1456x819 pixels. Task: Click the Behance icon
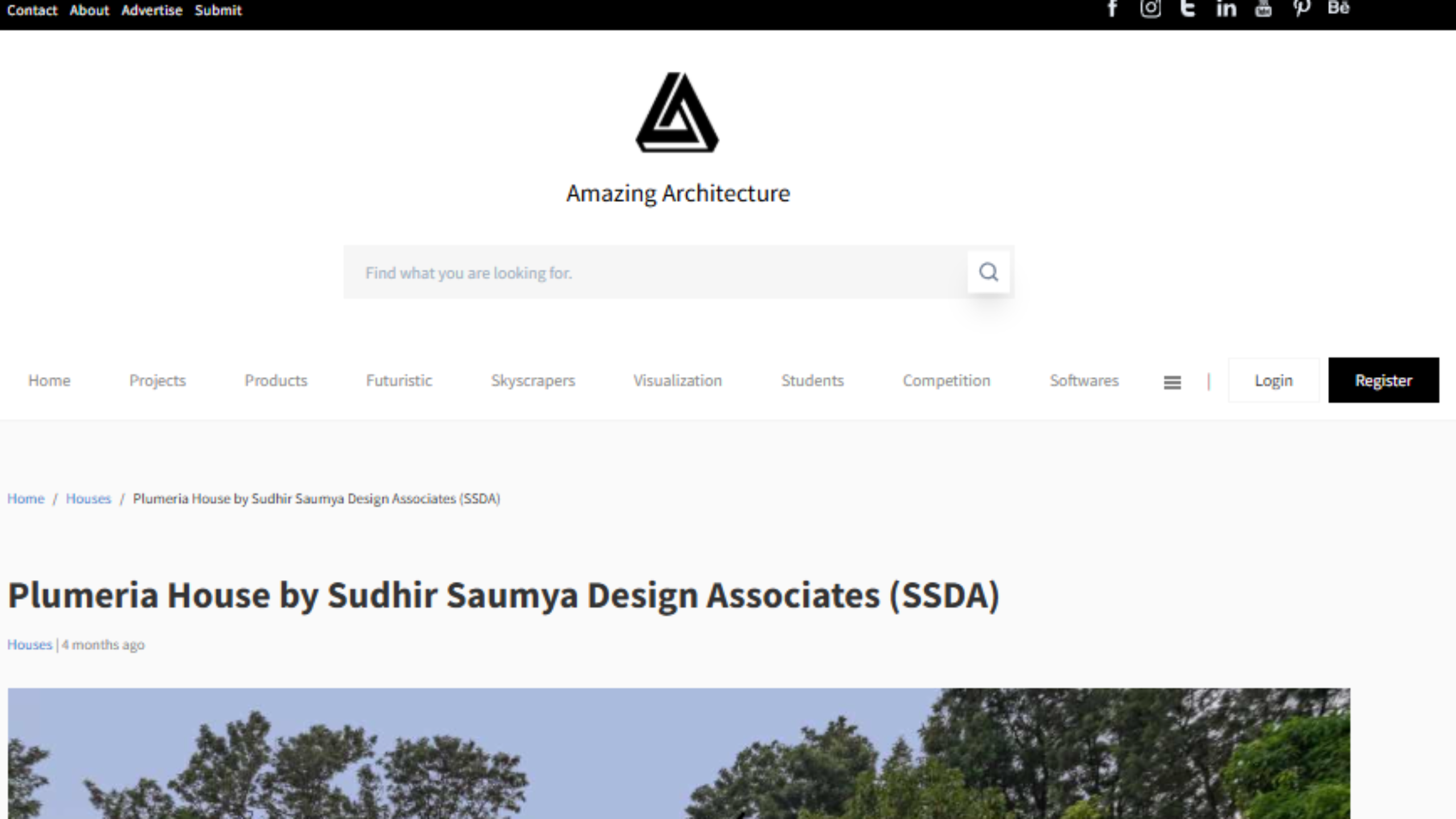click(1338, 8)
